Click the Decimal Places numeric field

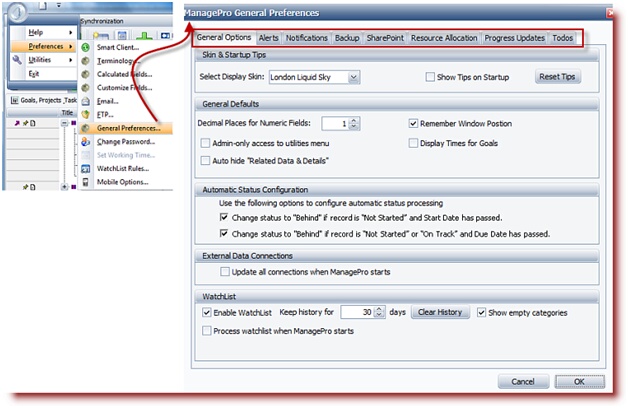336,124
